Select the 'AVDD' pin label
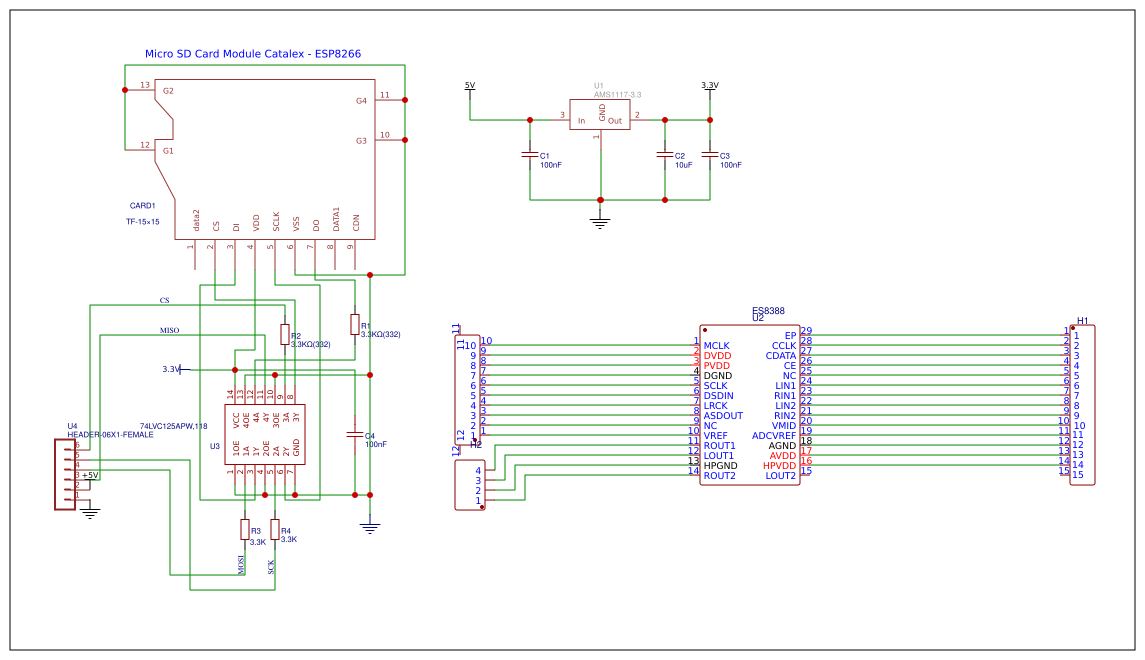This screenshot has width=1145, height=660. (x=783, y=456)
